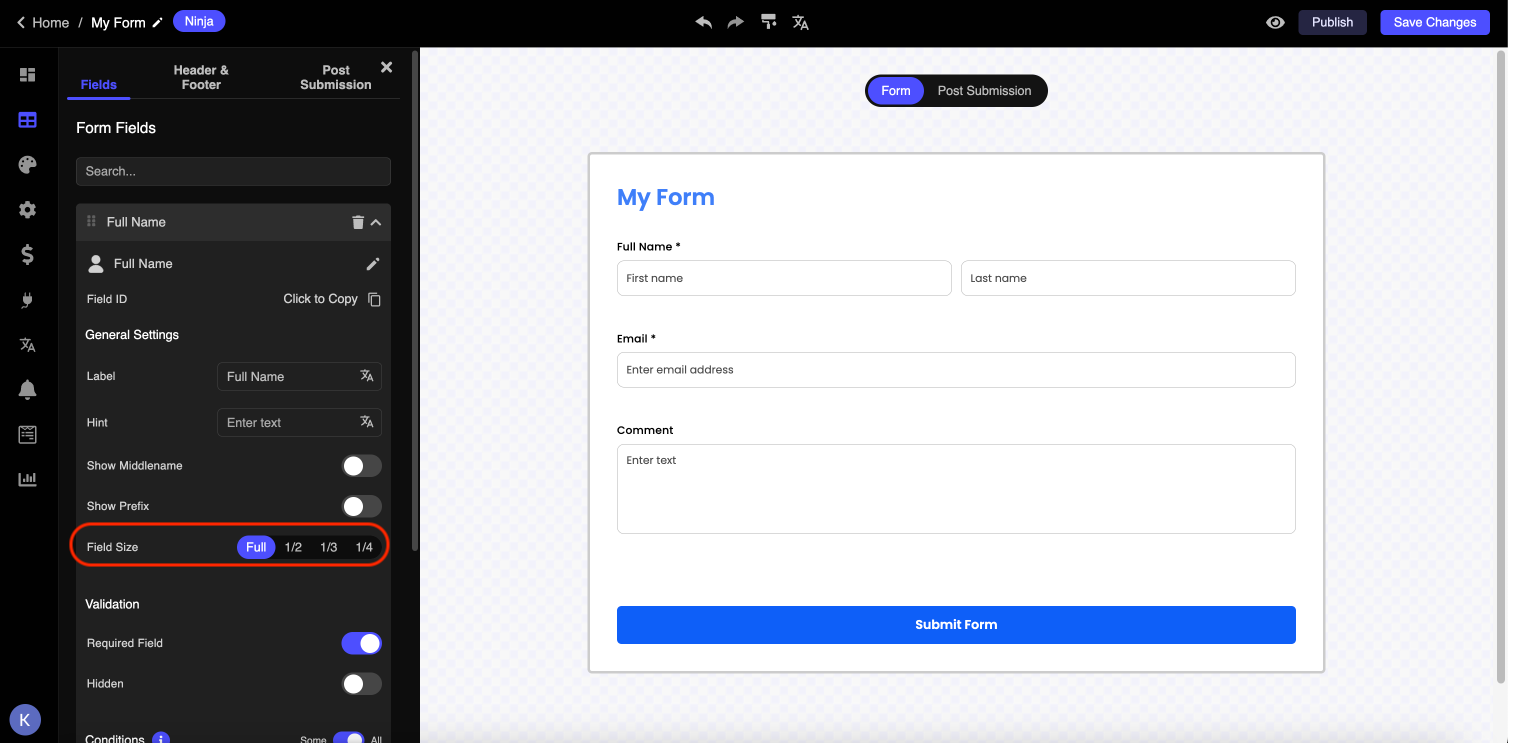
Task: Go back to Home breadcrumb
Action: [x=43, y=22]
